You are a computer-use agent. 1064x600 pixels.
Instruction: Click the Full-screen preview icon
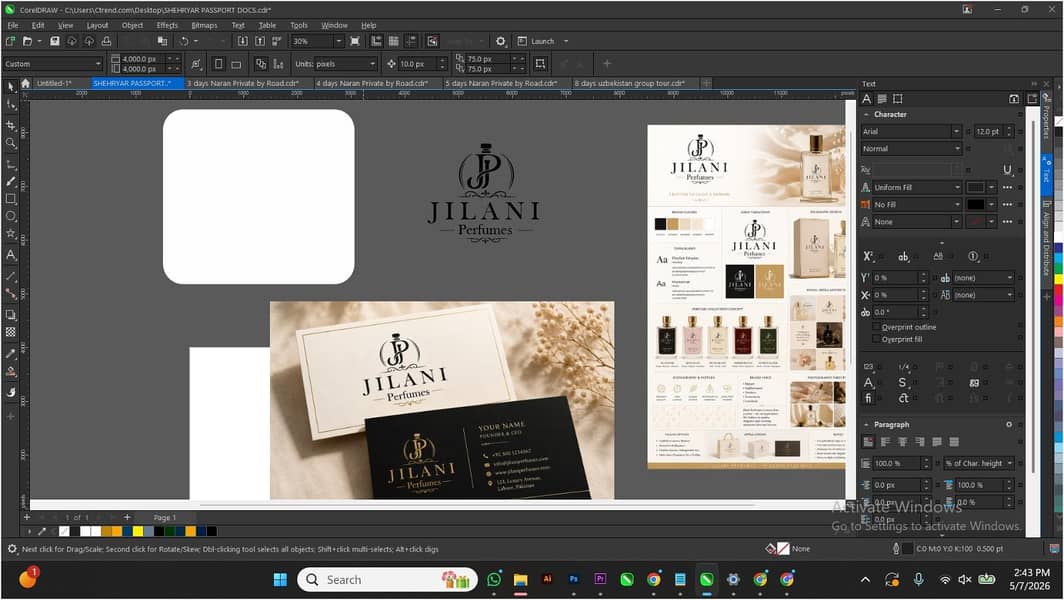pos(355,41)
